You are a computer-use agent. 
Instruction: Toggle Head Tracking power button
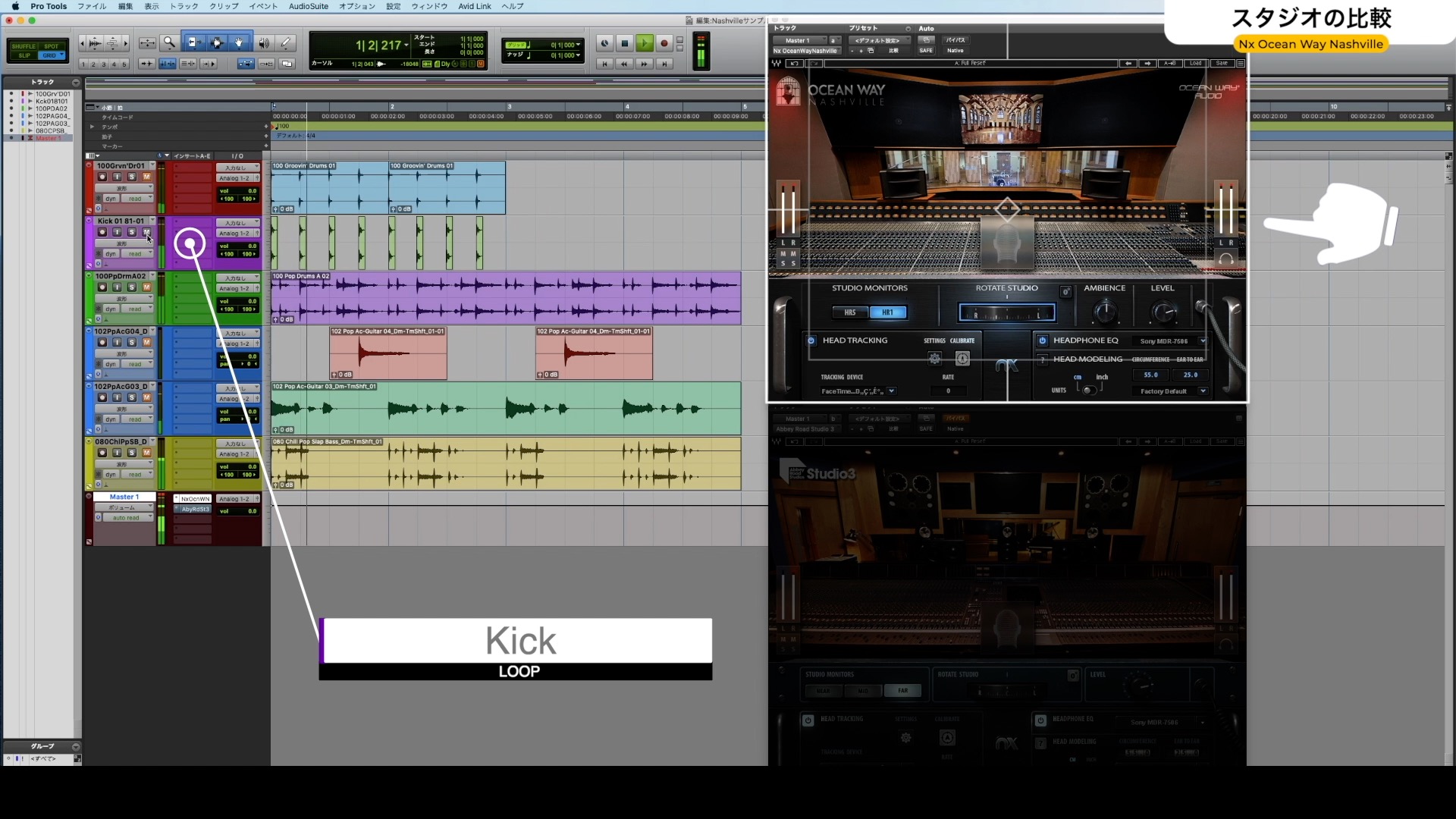click(x=811, y=340)
